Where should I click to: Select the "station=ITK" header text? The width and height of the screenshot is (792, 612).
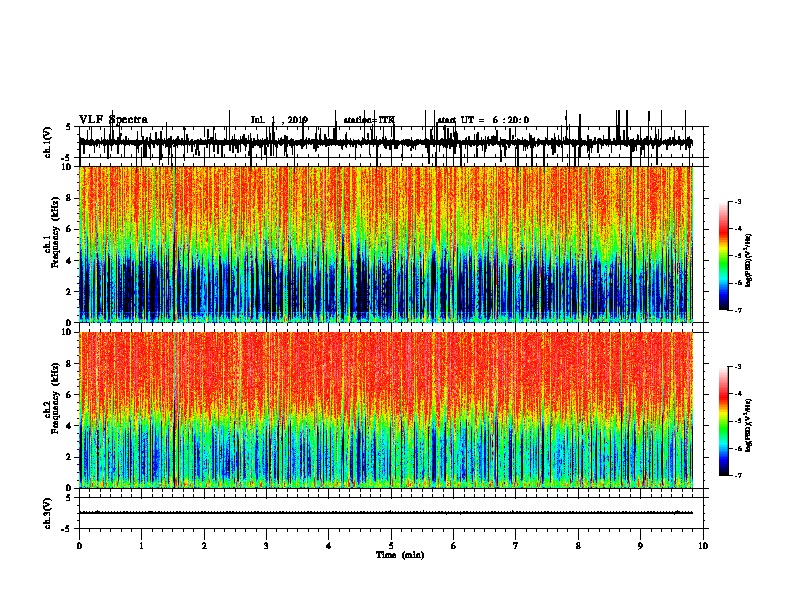click(369, 120)
